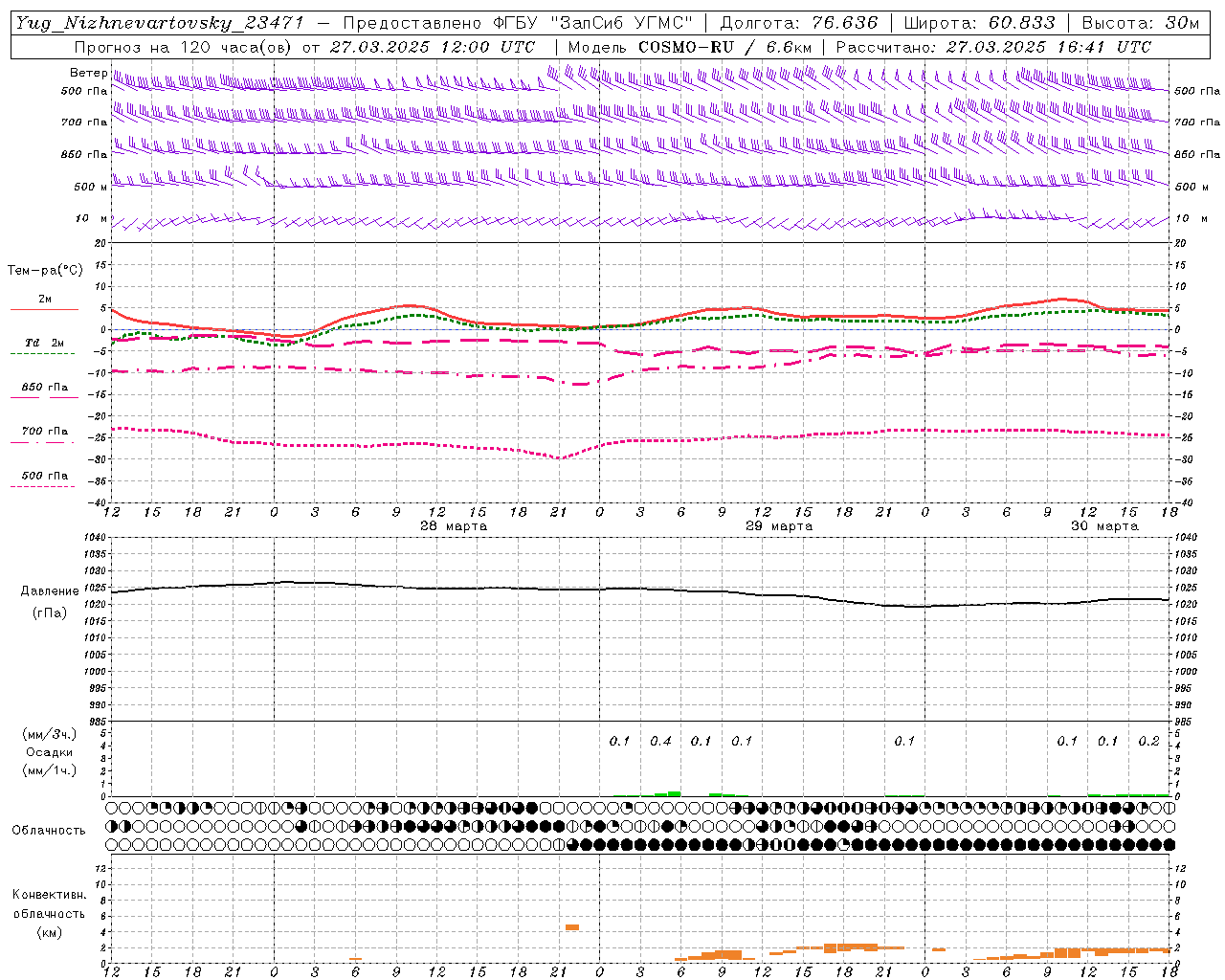This screenshot has width=1225, height=980.
Task: Click the Широта: 60.833 header field
Action: point(980,23)
